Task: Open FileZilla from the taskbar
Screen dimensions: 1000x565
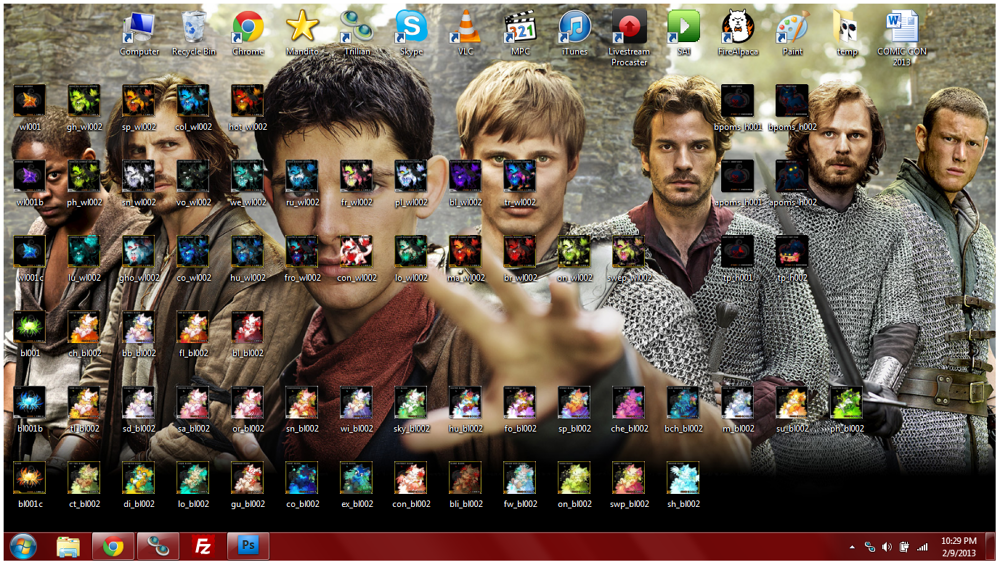Action: coord(202,547)
